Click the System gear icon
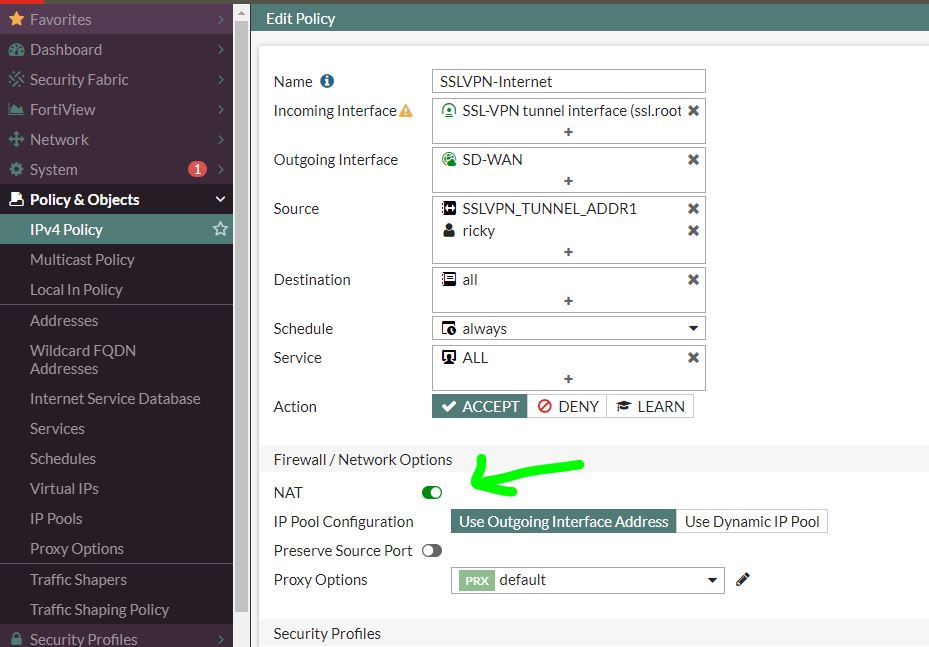Screen dimensions: 929x647 [x=17, y=169]
